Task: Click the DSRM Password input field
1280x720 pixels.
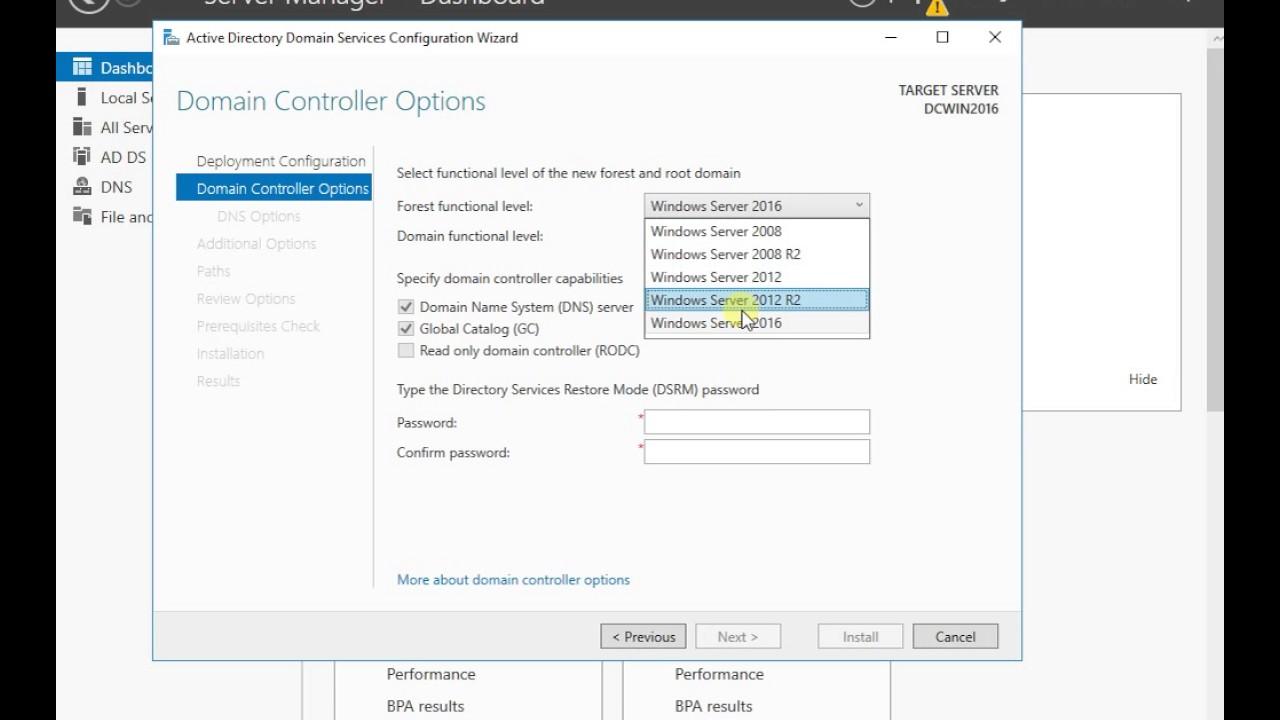Action: click(756, 422)
